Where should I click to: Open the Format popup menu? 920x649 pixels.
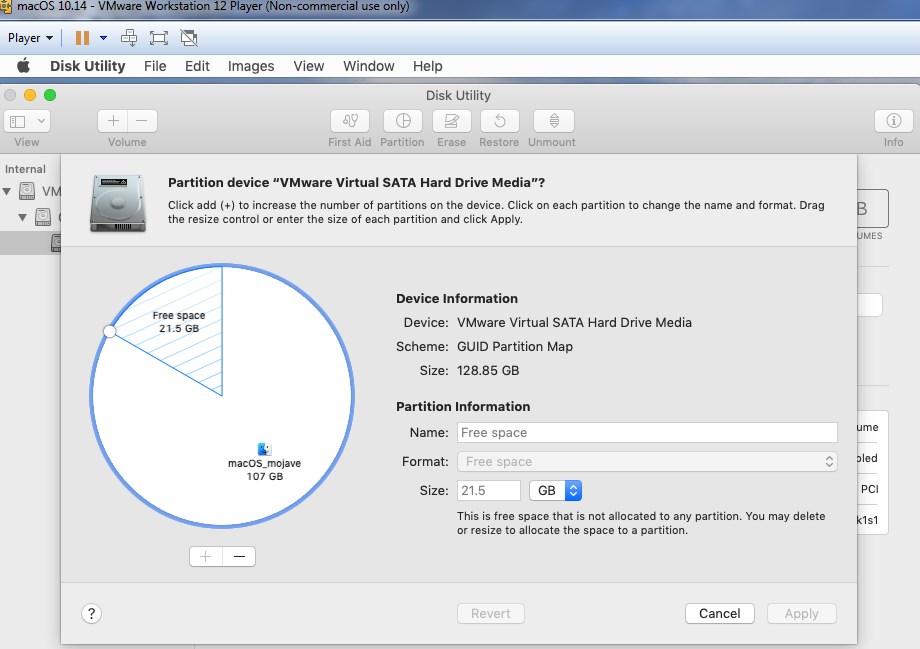click(x=647, y=462)
